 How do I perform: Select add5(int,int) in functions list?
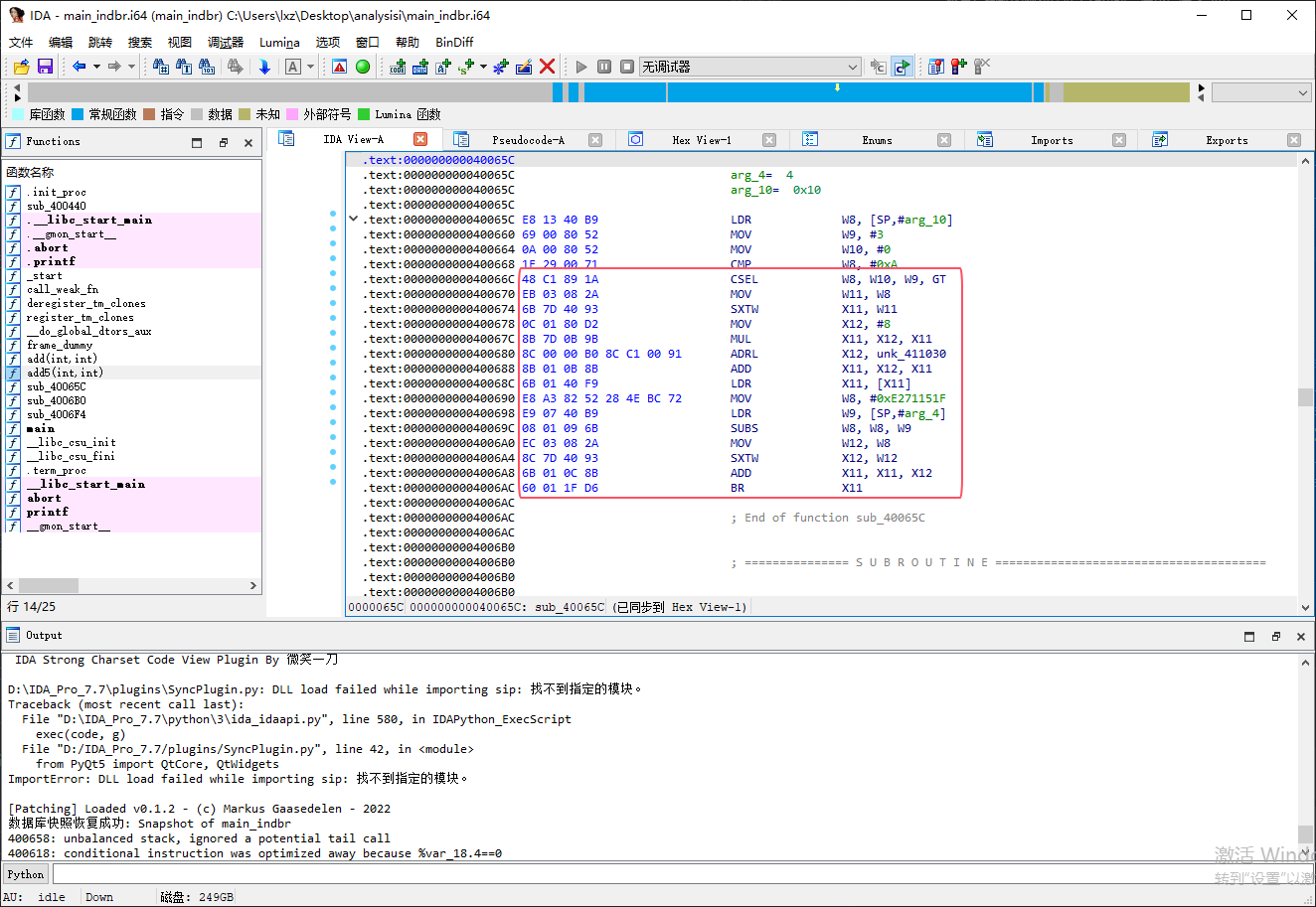point(65,373)
